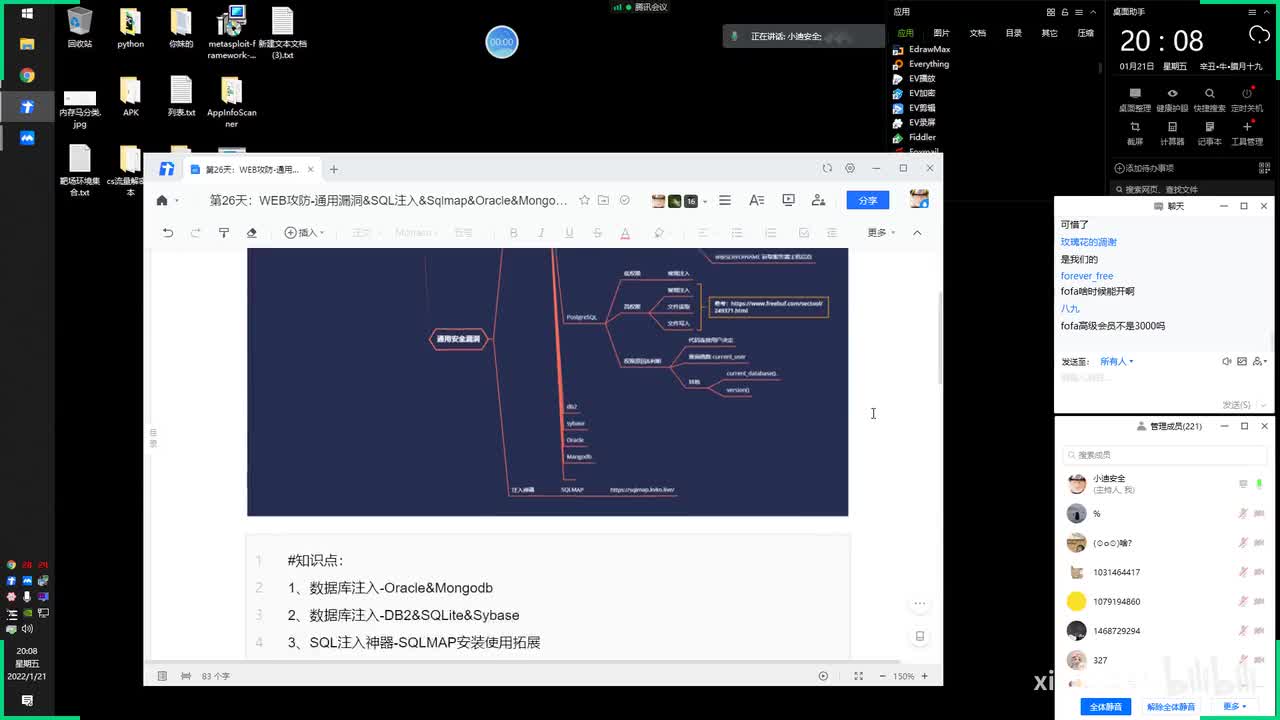Enter fullscreen mode in document status bar
Viewport: 1280px width, 720px height.
[x=858, y=676]
